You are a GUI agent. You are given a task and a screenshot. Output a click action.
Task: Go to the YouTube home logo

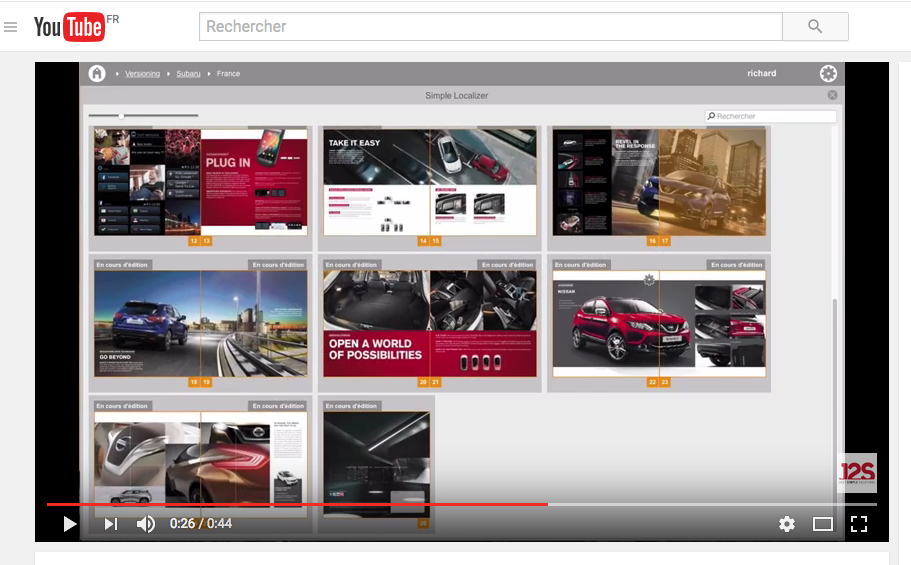click(68, 27)
